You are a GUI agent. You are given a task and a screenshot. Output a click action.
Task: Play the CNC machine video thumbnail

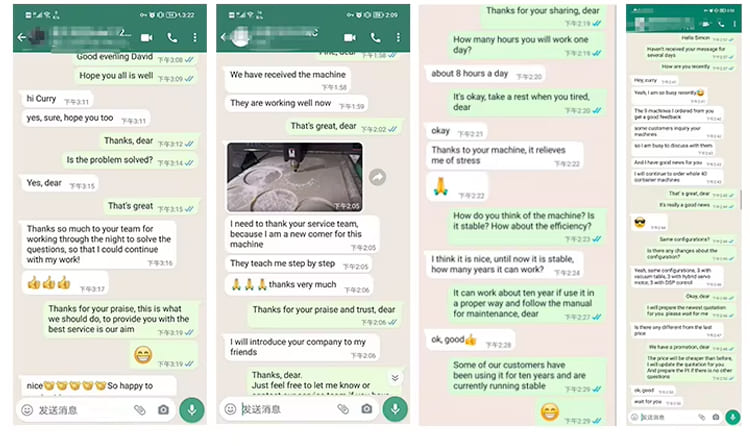(x=295, y=177)
